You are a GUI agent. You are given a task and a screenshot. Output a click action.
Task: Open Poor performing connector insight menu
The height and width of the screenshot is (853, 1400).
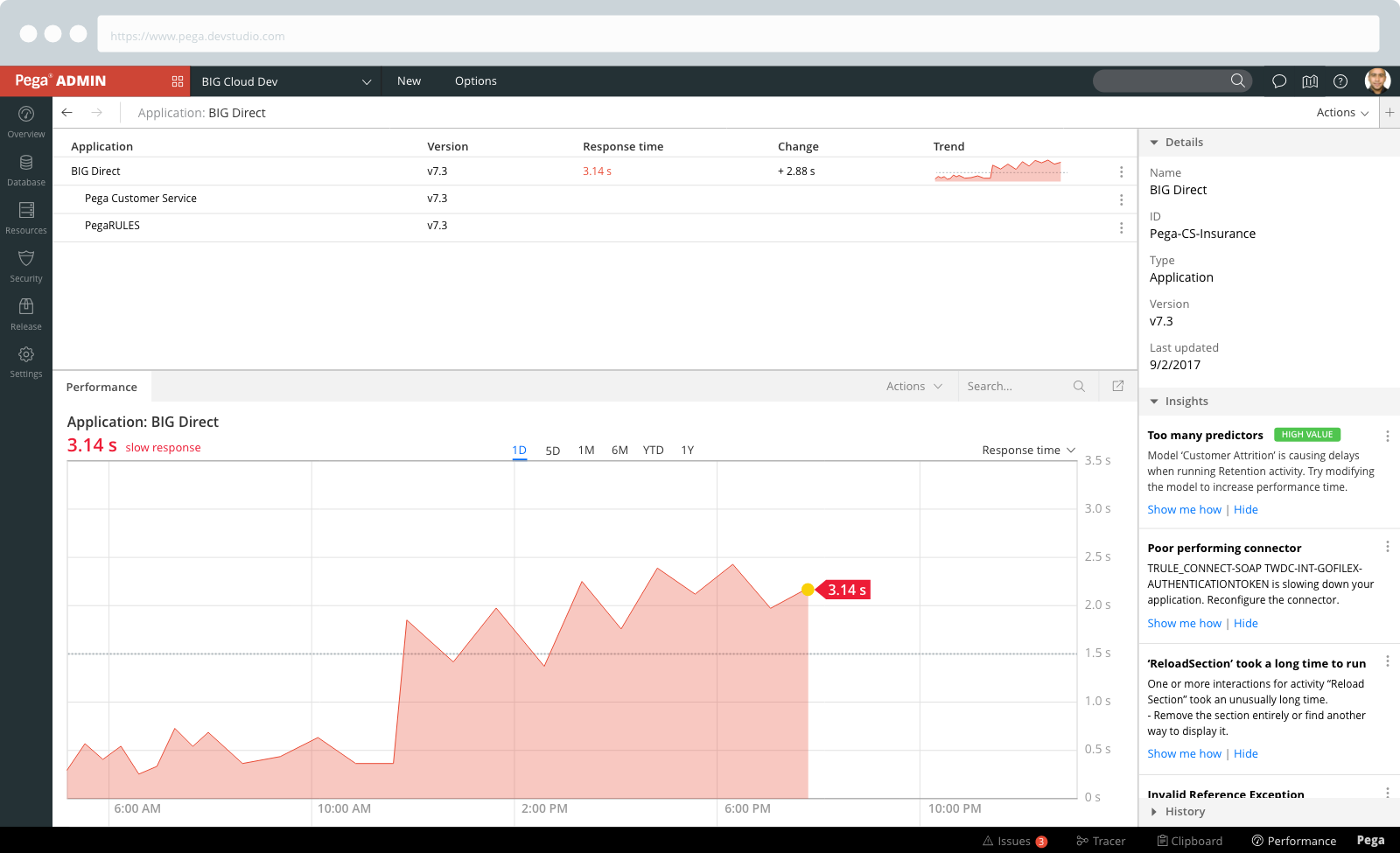(1387, 547)
